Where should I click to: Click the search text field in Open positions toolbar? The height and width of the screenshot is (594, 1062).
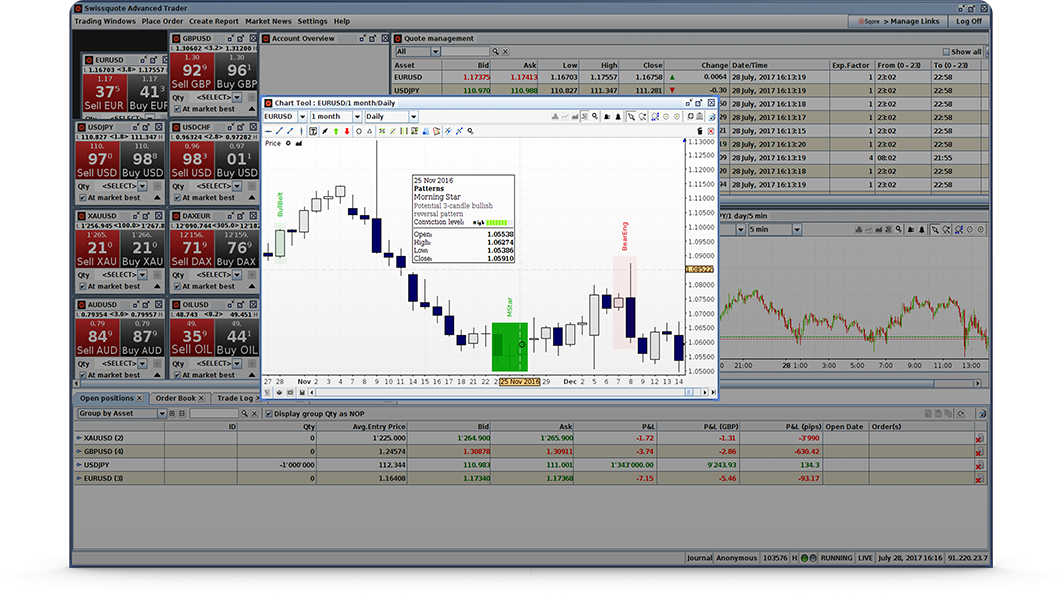[214, 413]
